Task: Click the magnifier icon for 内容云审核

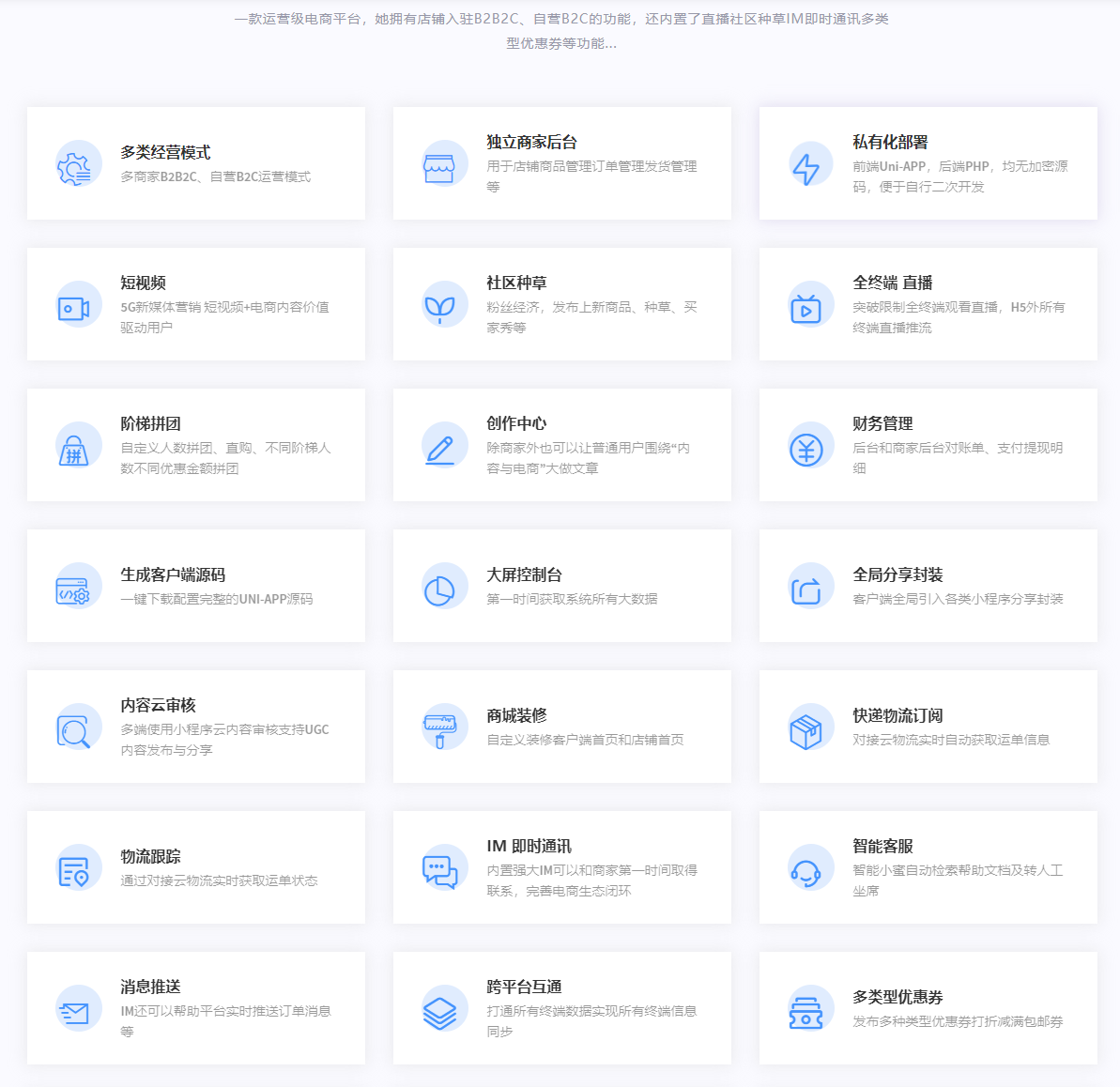Action: coord(75,730)
